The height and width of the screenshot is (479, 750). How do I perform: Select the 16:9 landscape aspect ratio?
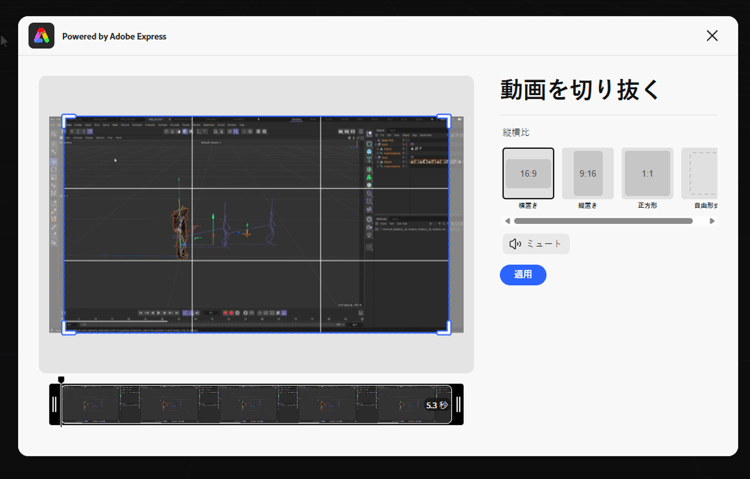[528, 173]
